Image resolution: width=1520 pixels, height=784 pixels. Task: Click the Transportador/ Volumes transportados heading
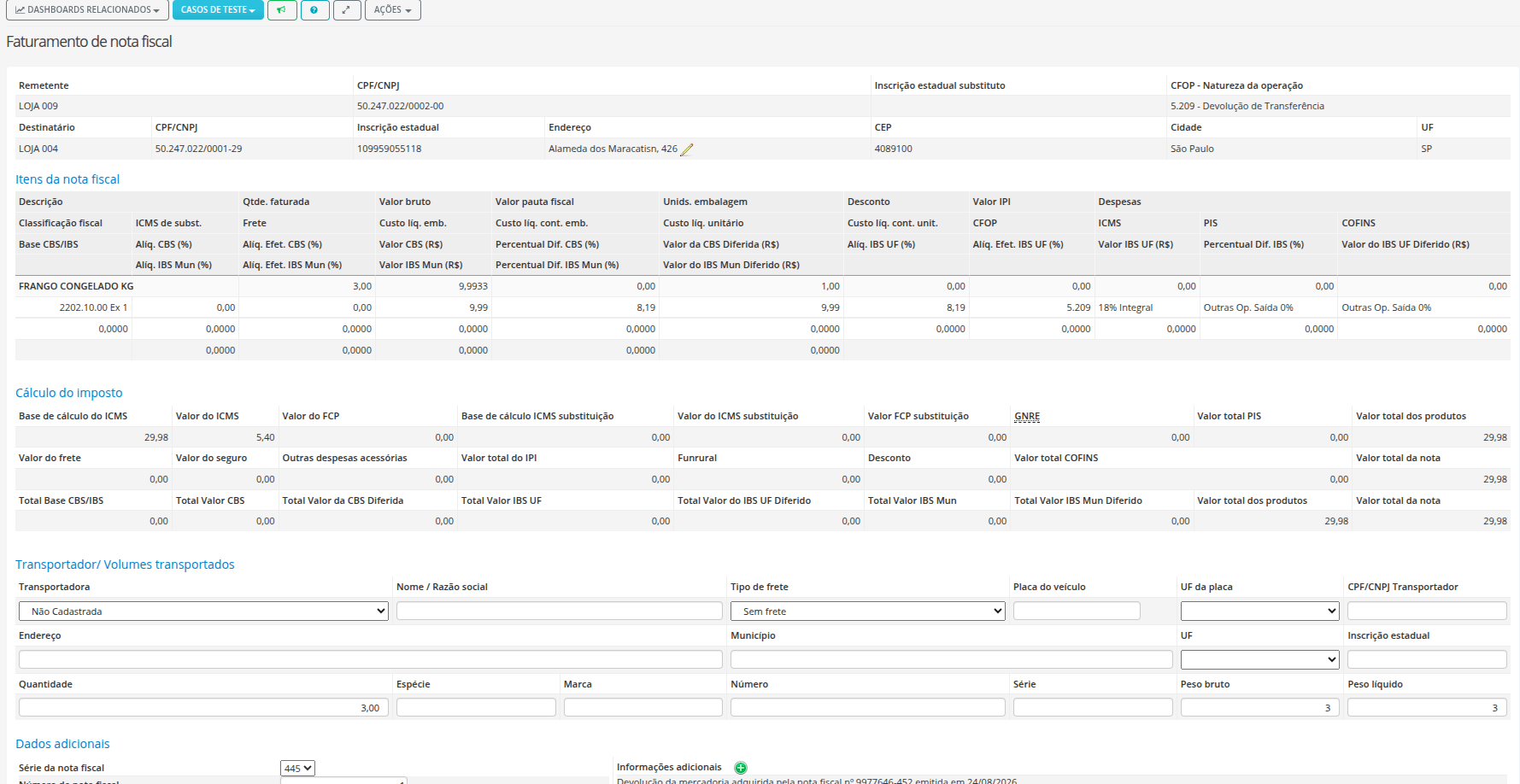(125, 565)
